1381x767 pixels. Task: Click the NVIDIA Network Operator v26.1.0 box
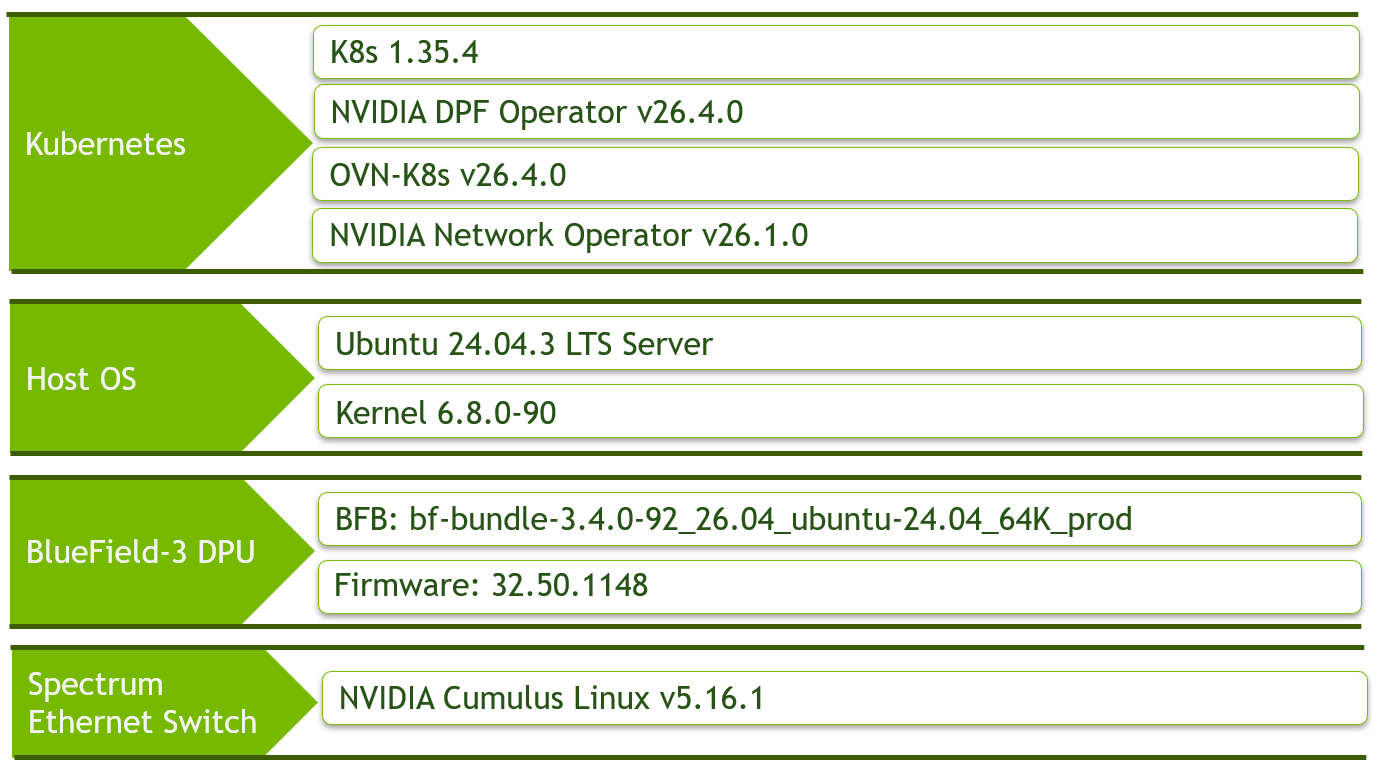(835, 236)
